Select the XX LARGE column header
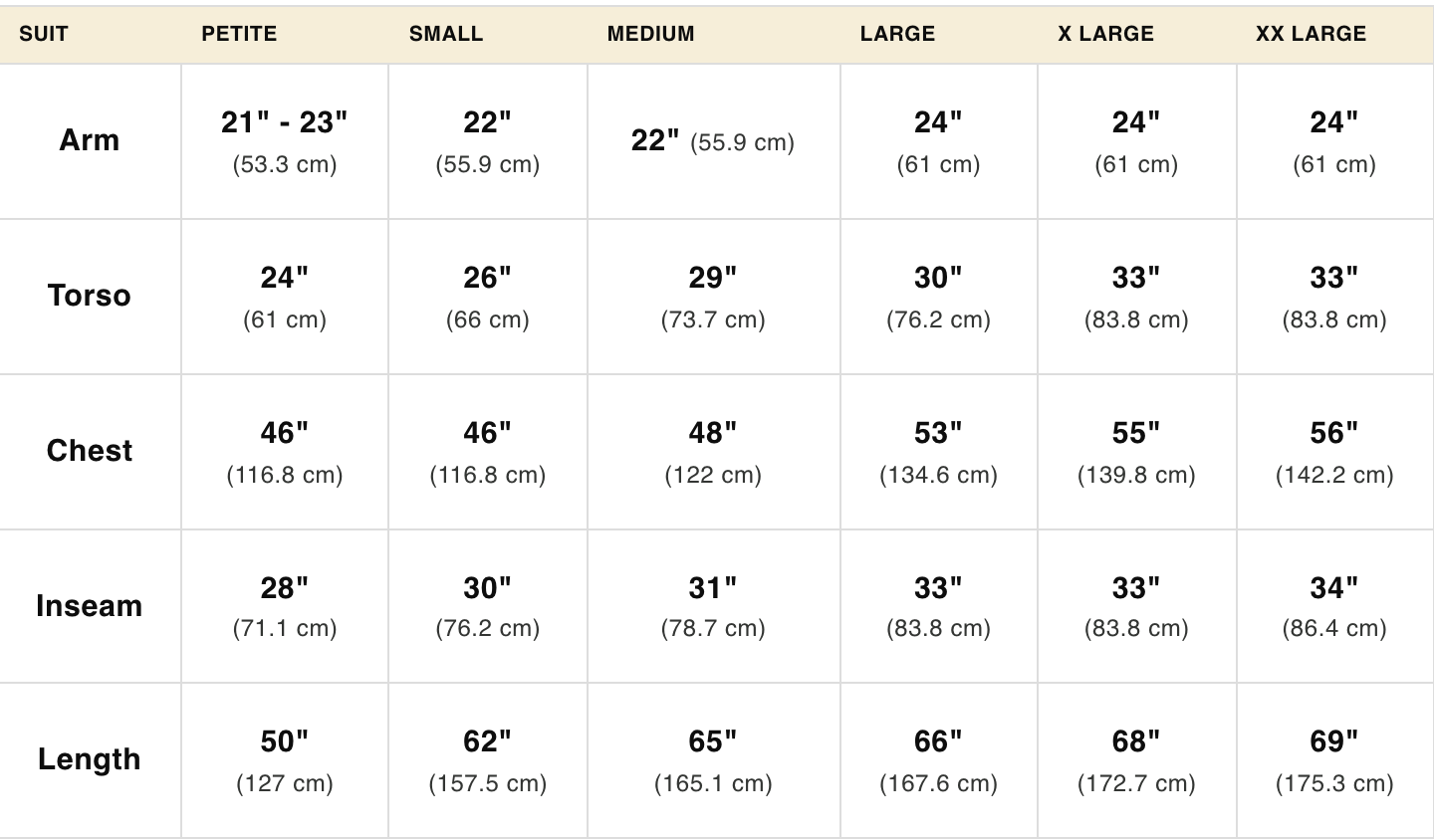This screenshot has width=1434, height=840. 1311,34
